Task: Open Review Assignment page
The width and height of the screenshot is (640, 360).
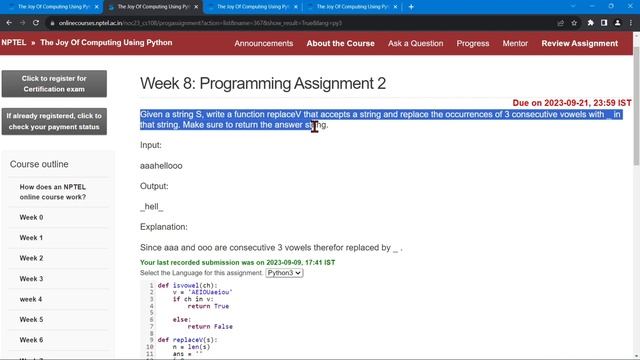Action: point(580,43)
